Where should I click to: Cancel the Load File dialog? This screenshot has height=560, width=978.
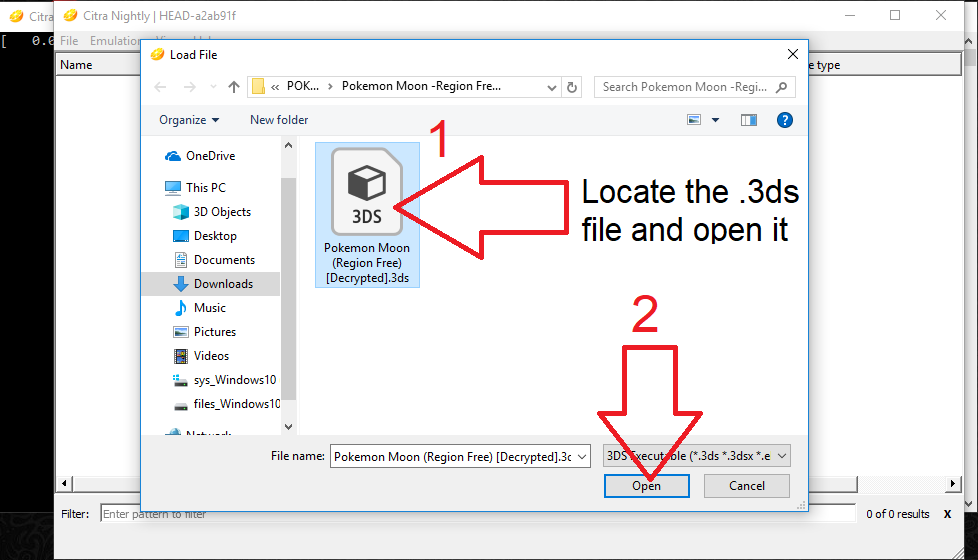coord(747,486)
